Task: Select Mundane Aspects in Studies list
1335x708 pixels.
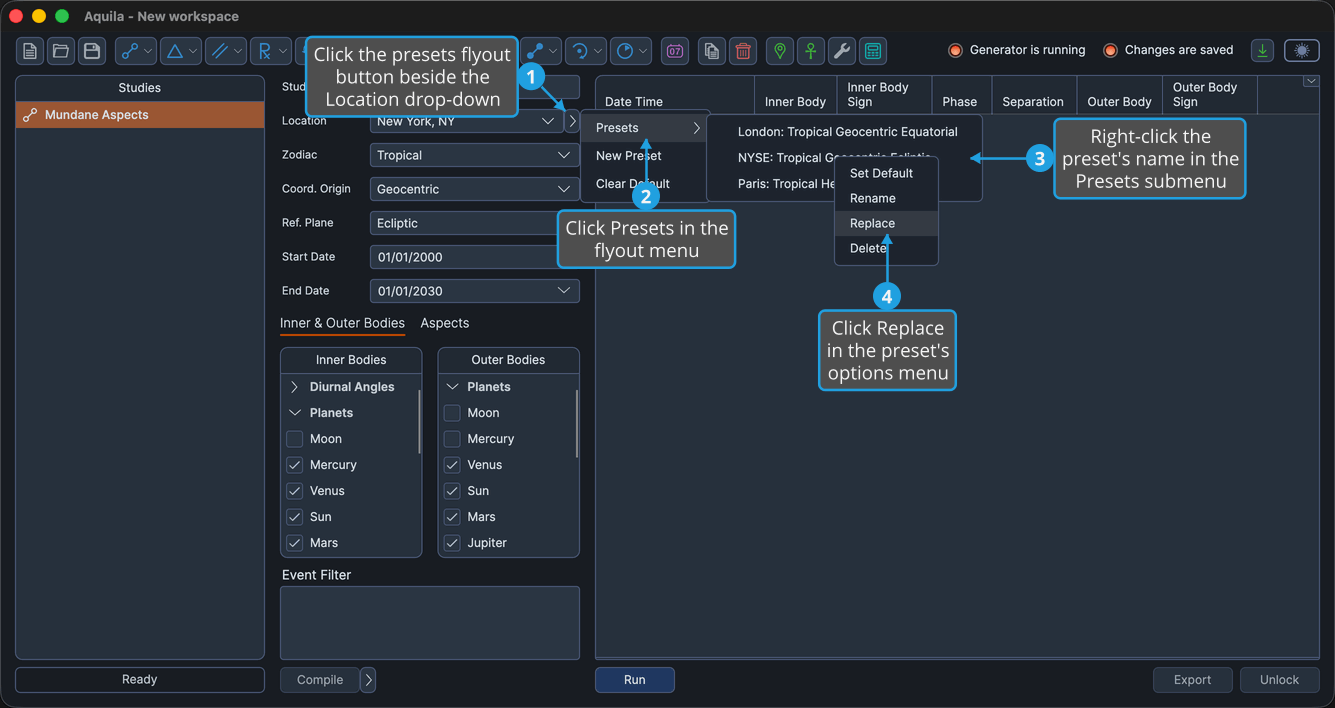Action: tap(140, 115)
